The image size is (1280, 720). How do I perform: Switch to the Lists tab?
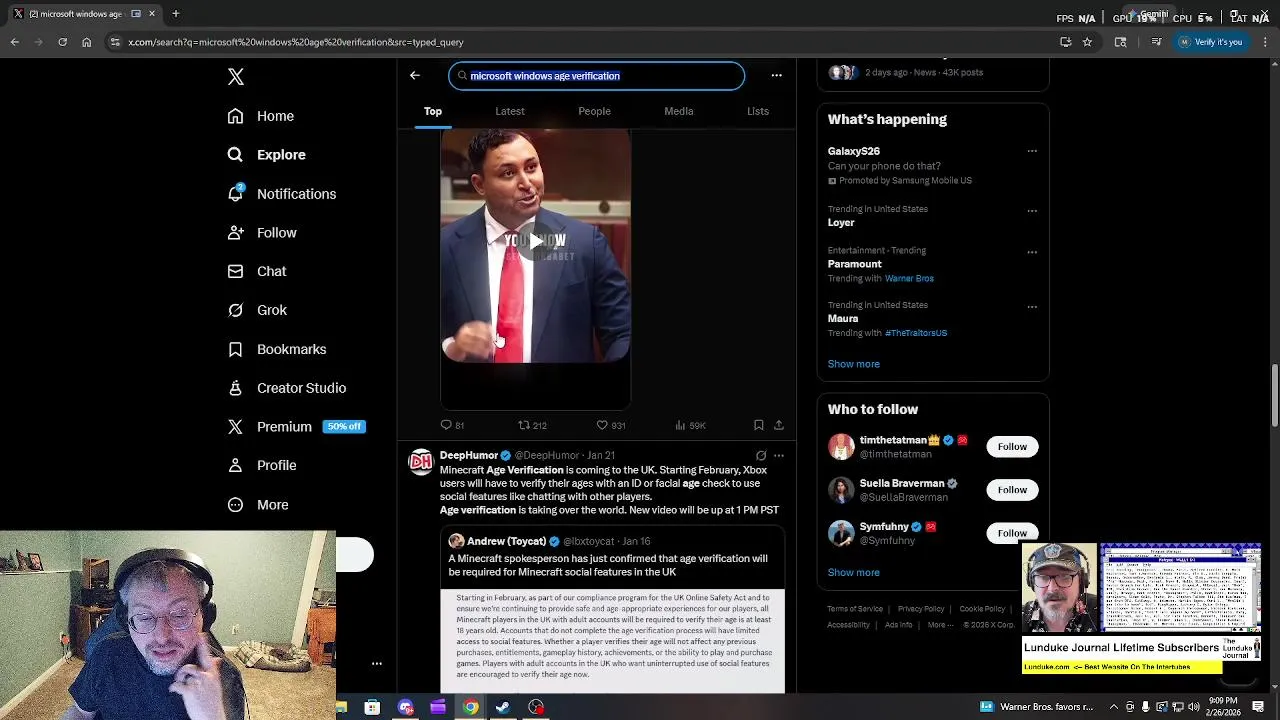pyautogui.click(x=758, y=111)
